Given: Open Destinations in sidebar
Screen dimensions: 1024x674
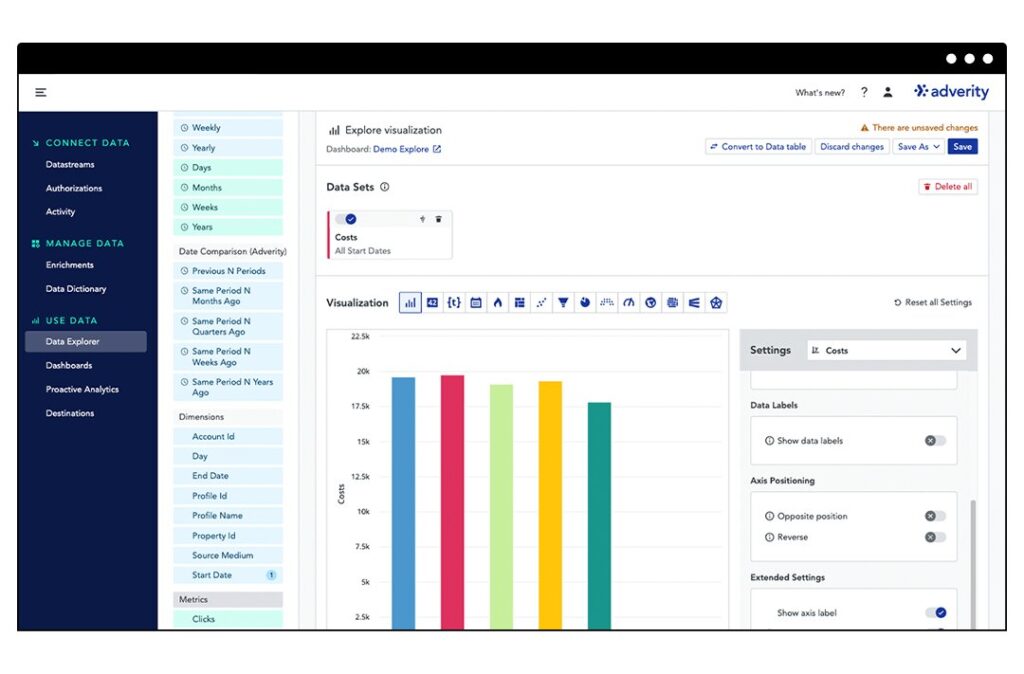Looking at the screenshot, I should tap(70, 413).
